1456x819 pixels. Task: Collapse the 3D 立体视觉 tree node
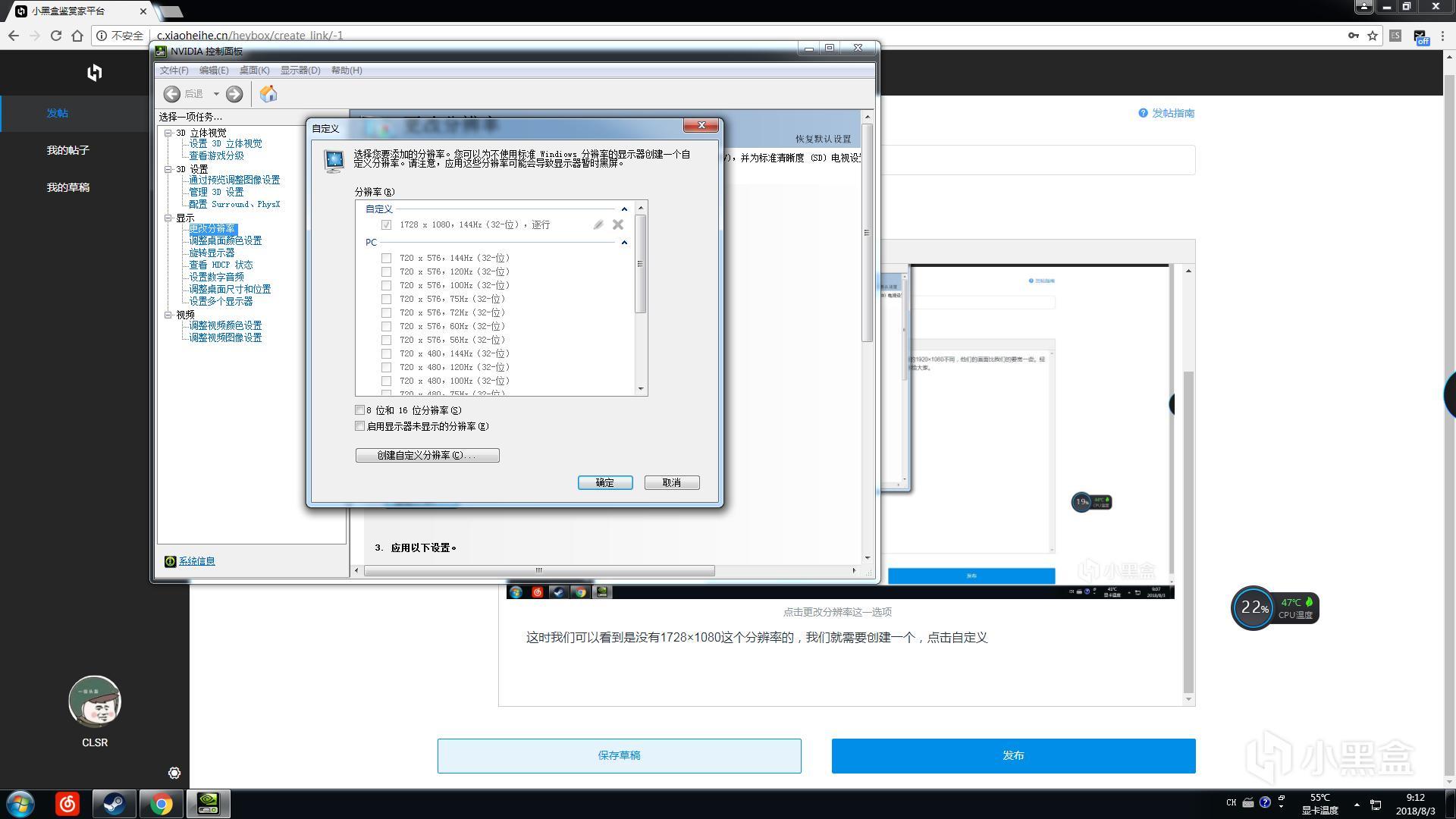coord(168,133)
